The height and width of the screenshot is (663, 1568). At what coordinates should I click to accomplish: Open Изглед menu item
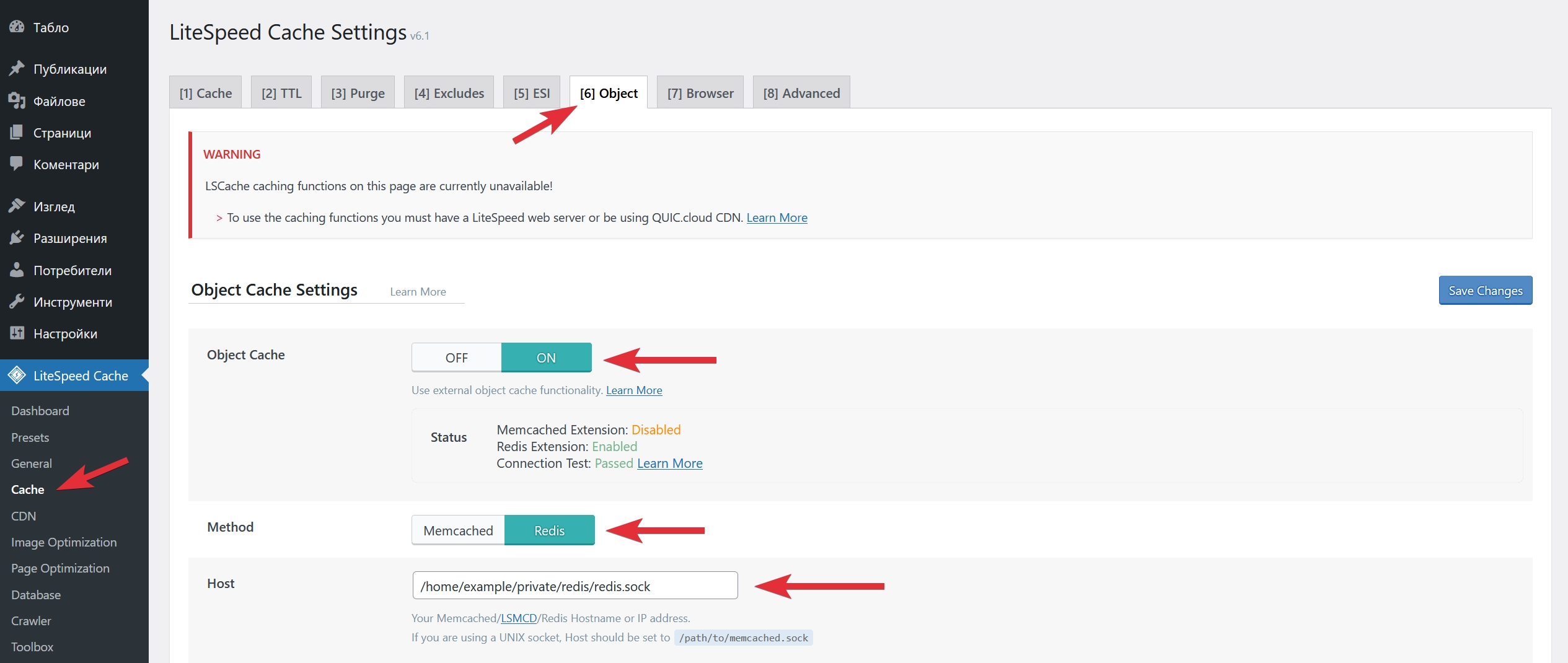pos(74,206)
